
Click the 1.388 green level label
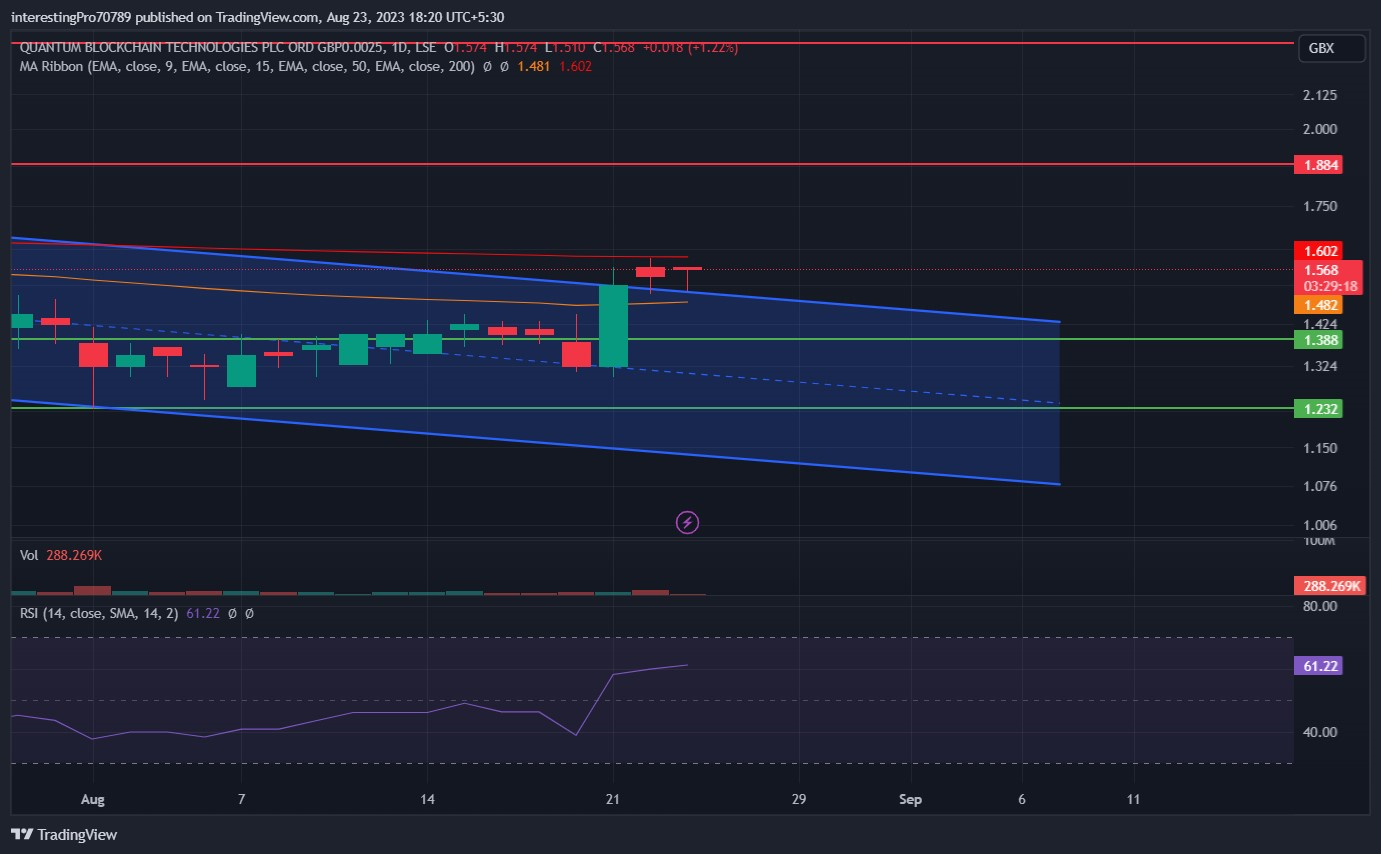pos(1317,340)
